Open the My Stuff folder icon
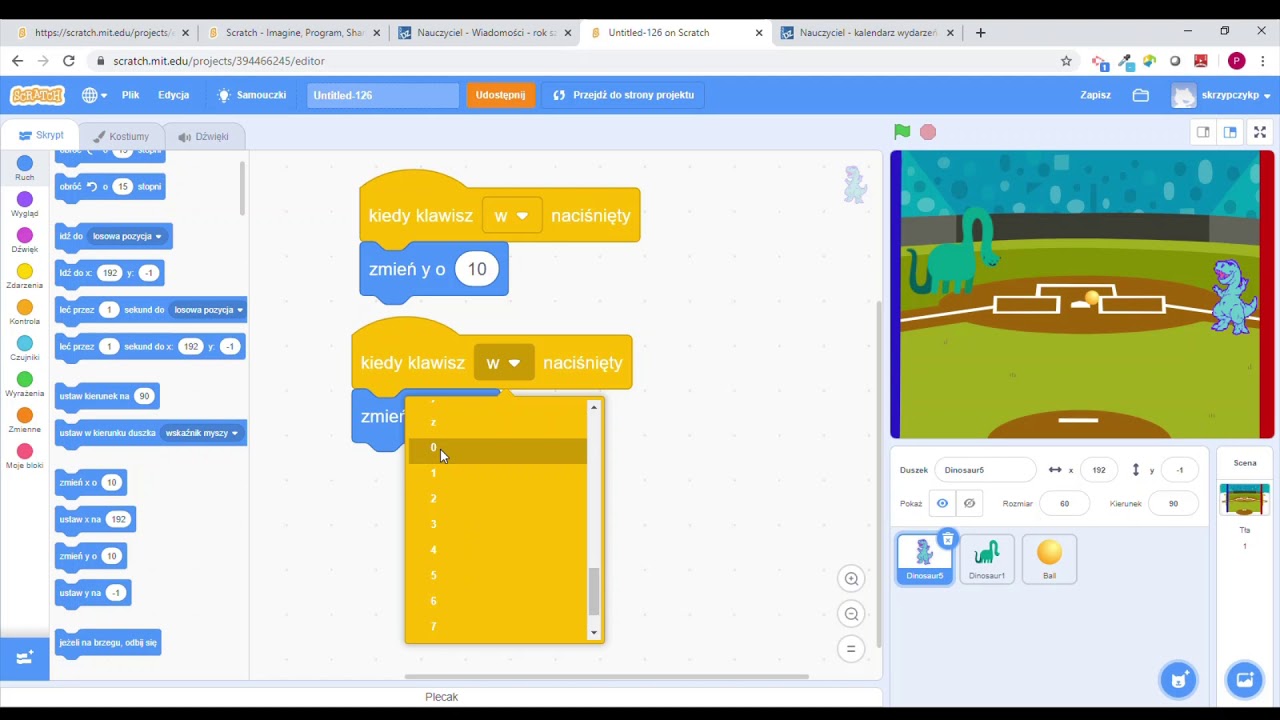 [x=1141, y=95]
